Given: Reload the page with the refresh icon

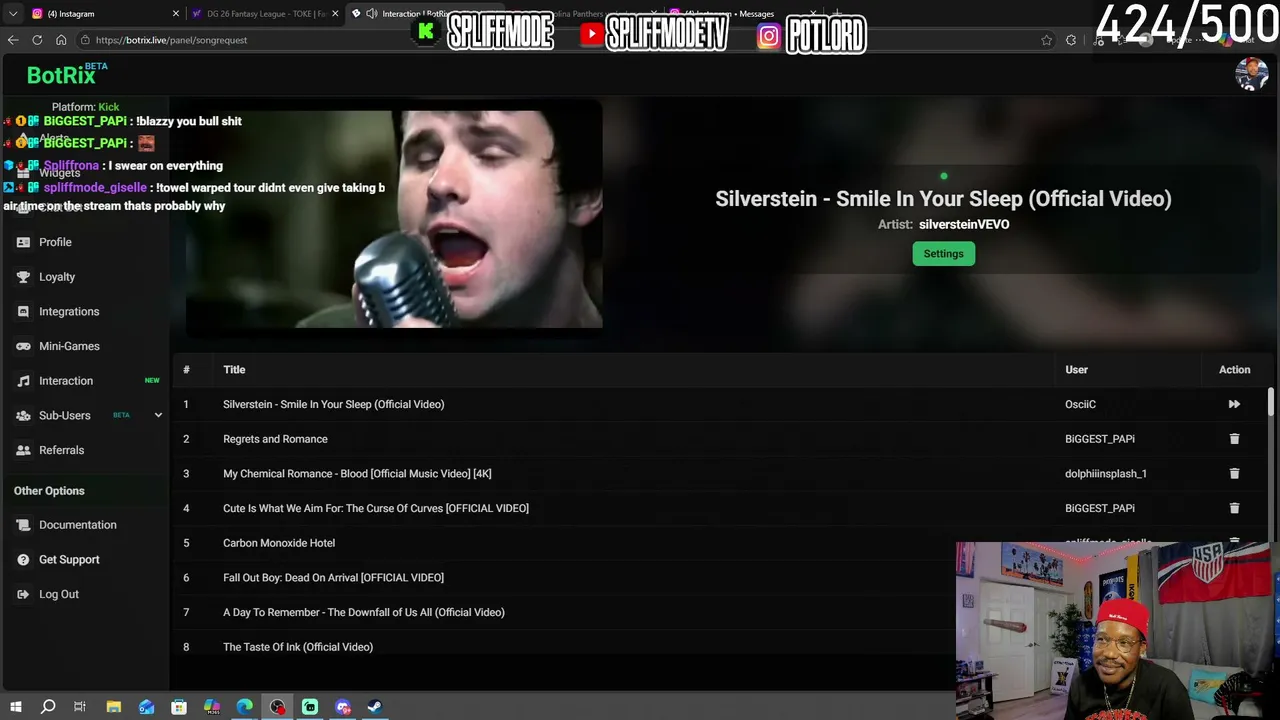Looking at the screenshot, I should [x=37, y=40].
